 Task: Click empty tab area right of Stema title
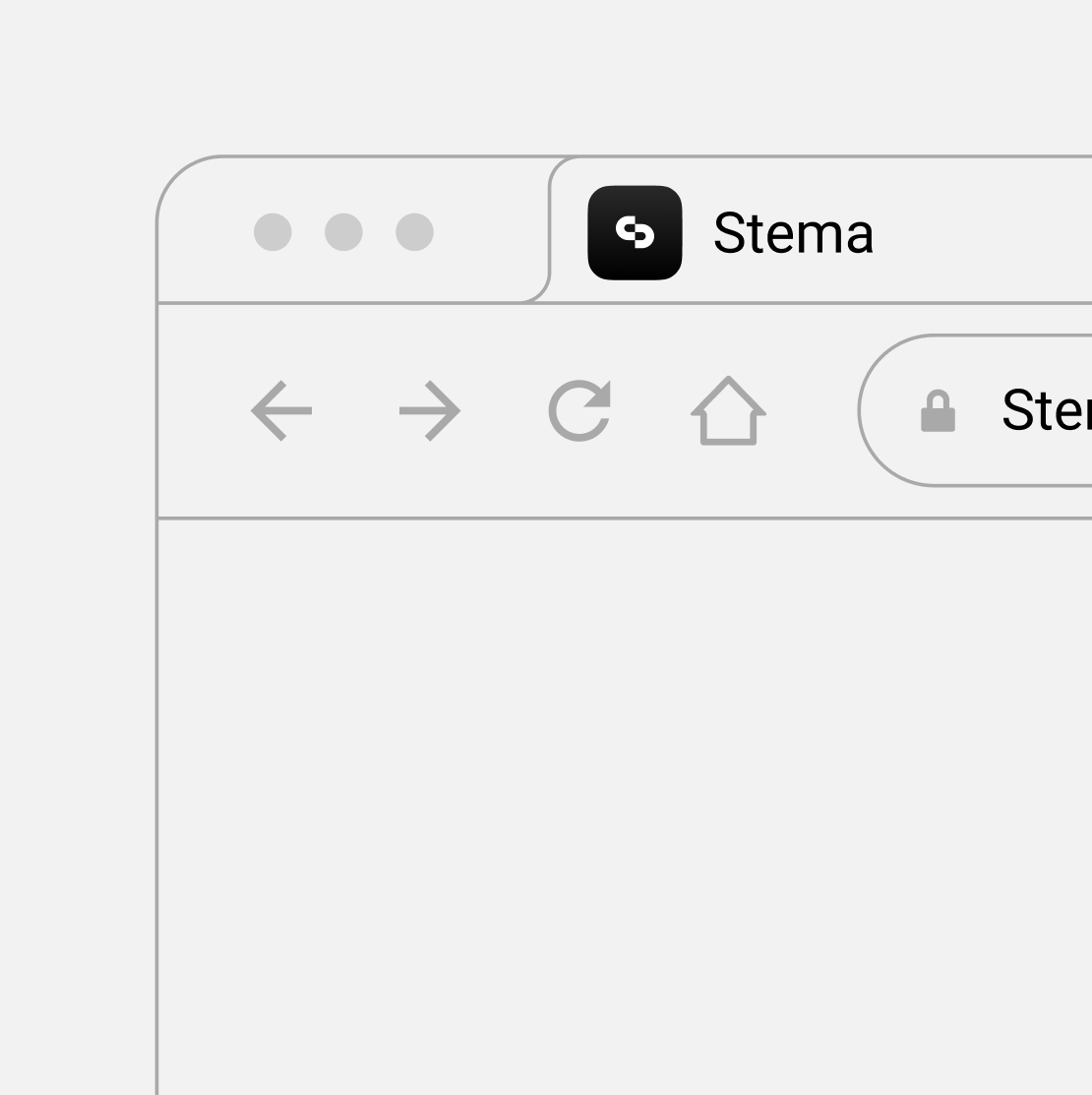click(x=983, y=232)
